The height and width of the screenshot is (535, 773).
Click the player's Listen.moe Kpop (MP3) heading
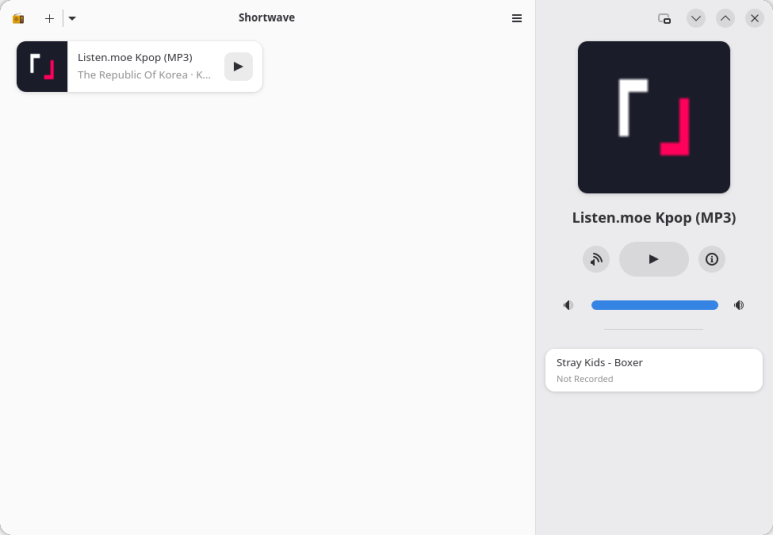point(654,217)
